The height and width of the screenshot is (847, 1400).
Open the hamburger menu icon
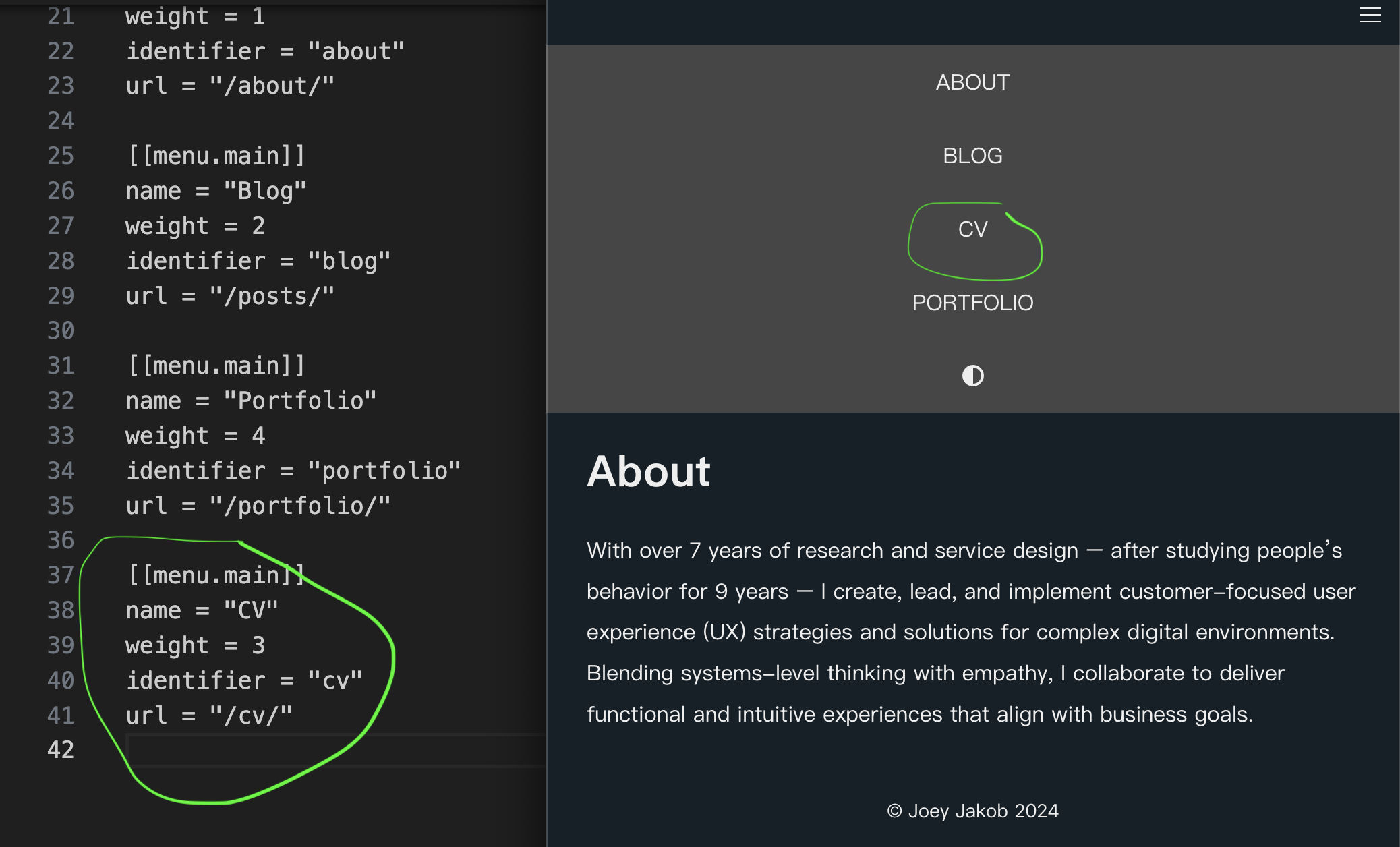pyautogui.click(x=1370, y=16)
